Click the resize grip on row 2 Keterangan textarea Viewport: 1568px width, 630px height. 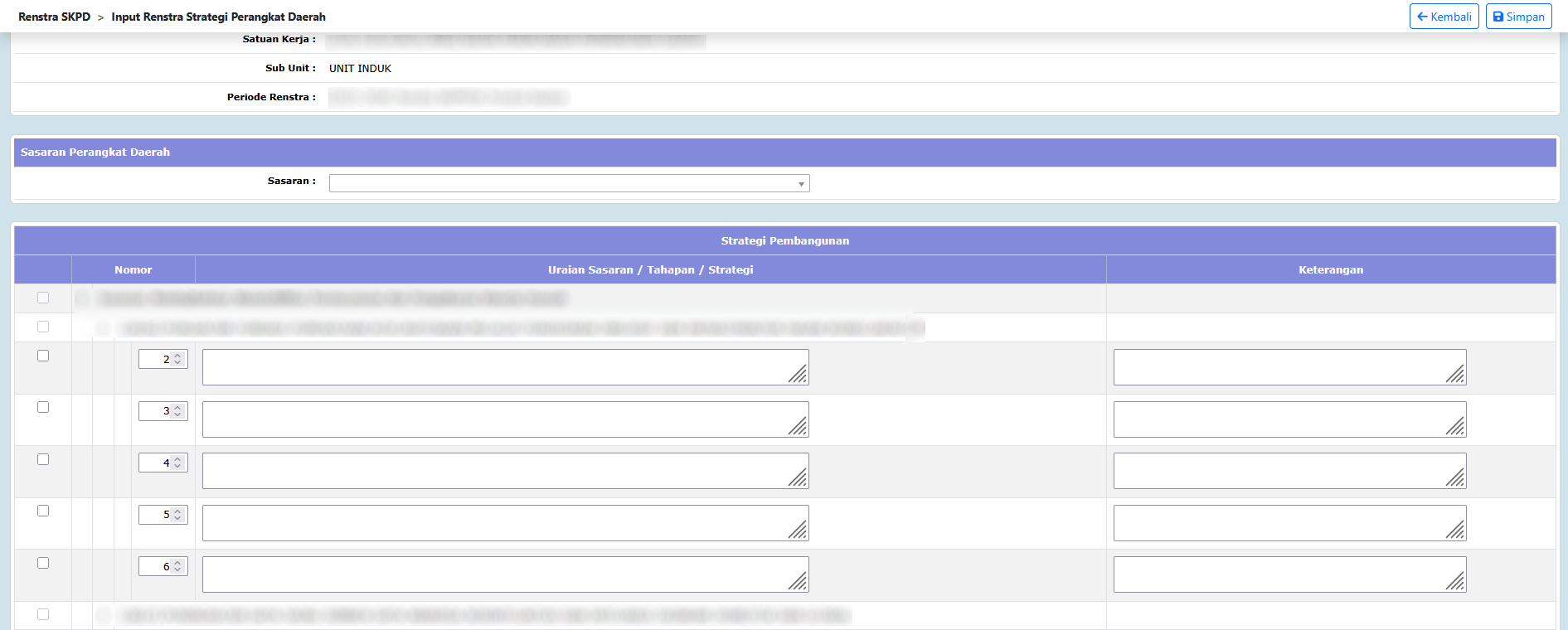(1456, 375)
